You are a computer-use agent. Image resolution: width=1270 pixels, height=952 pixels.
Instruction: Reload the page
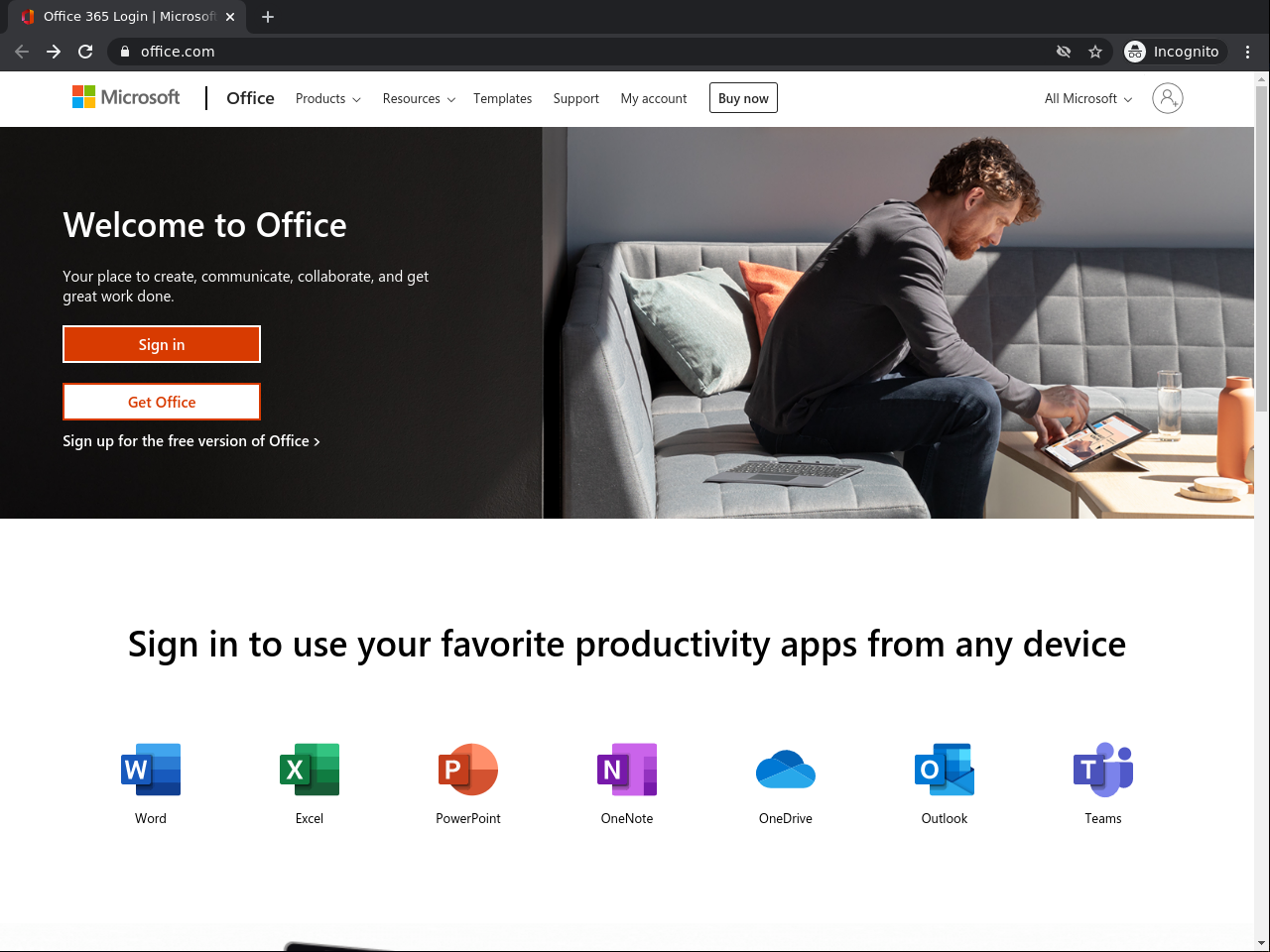(85, 52)
